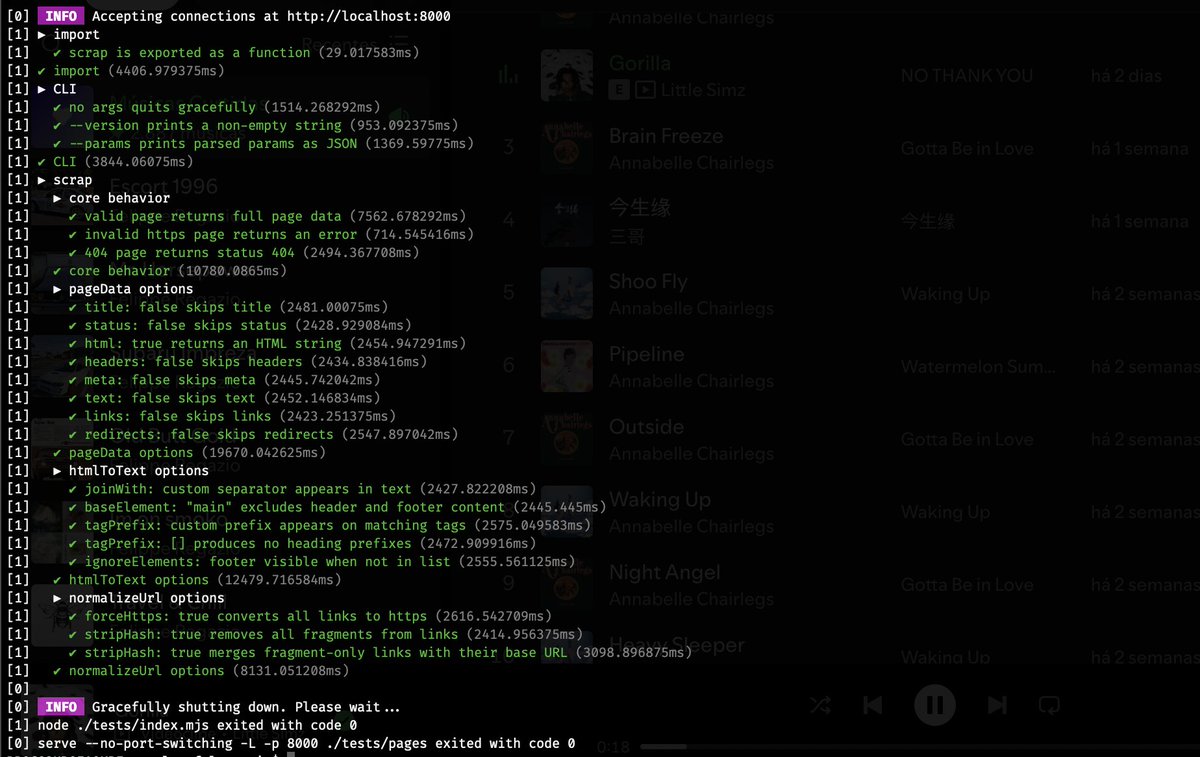Image resolution: width=1200 pixels, height=757 pixels.
Task: Open Gotta Be in Love album for Brain Freeze
Action: (x=967, y=148)
